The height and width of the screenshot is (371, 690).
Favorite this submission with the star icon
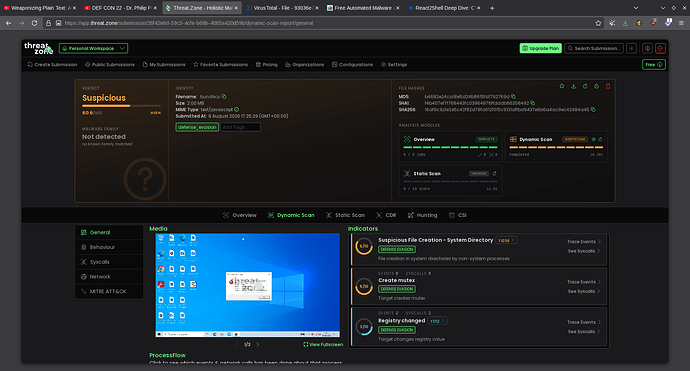[562, 86]
